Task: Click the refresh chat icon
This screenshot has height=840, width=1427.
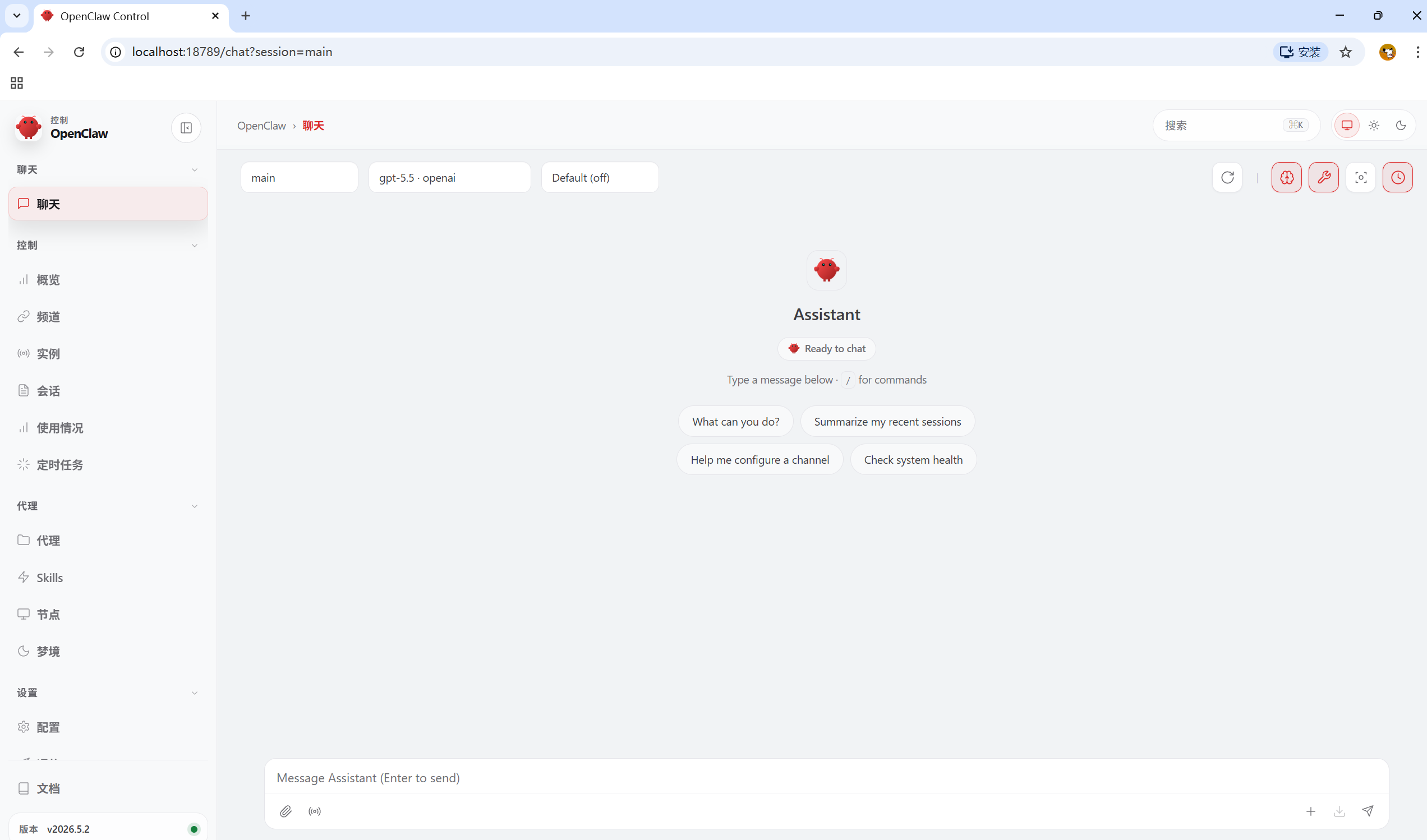Action: (x=1227, y=178)
